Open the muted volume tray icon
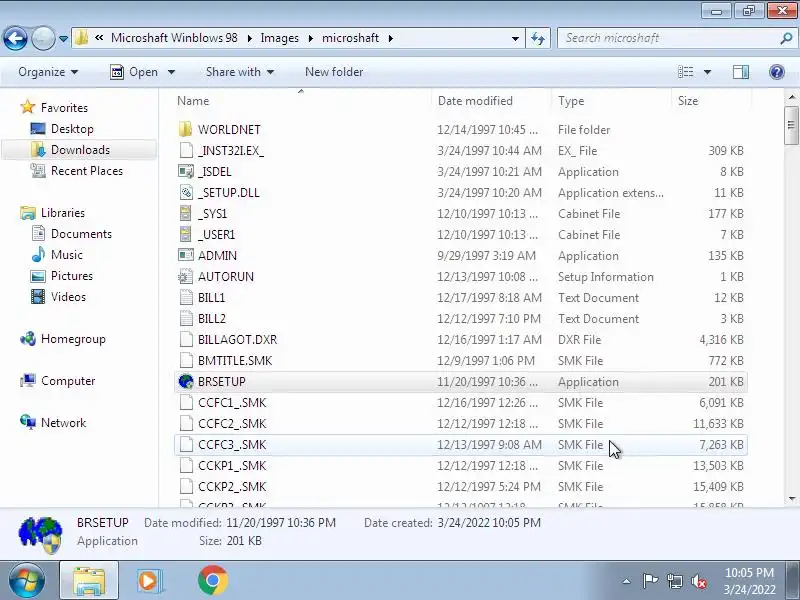Image resolution: width=800 pixels, height=600 pixels. pyautogui.click(x=699, y=581)
